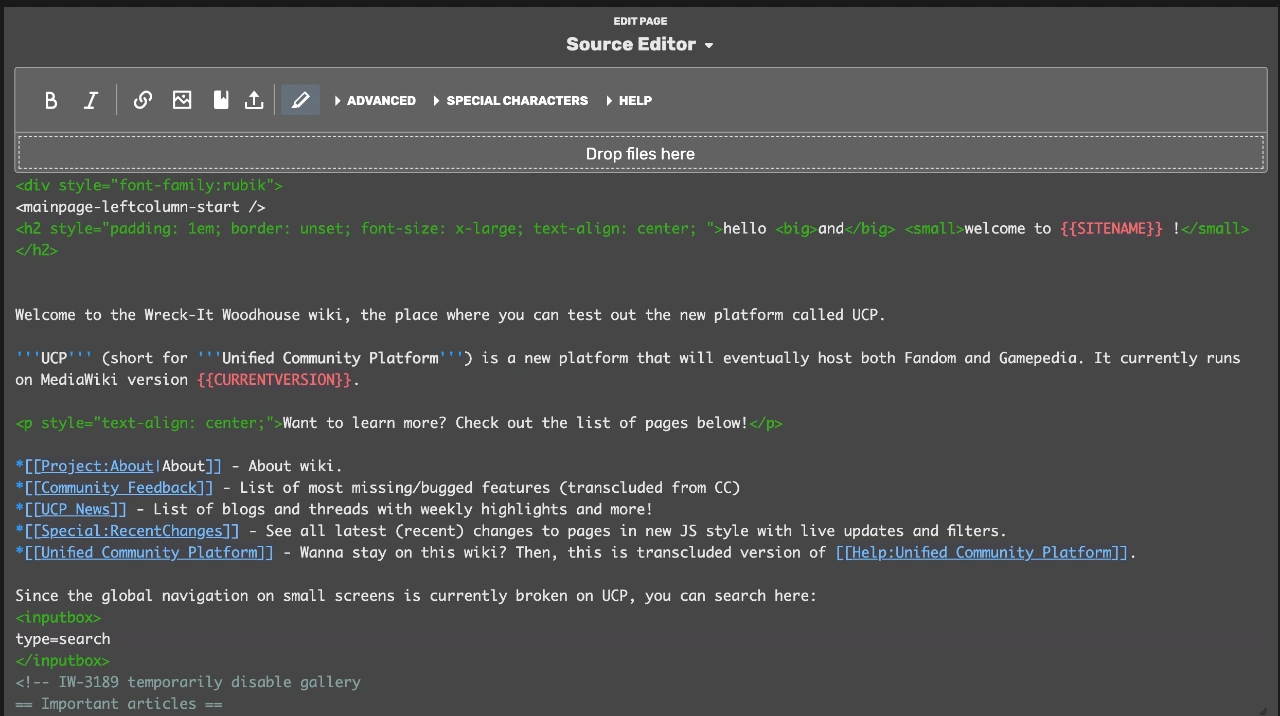Expand the Help toolbar section
Image resolution: width=1280 pixels, height=716 pixels.
click(x=629, y=100)
